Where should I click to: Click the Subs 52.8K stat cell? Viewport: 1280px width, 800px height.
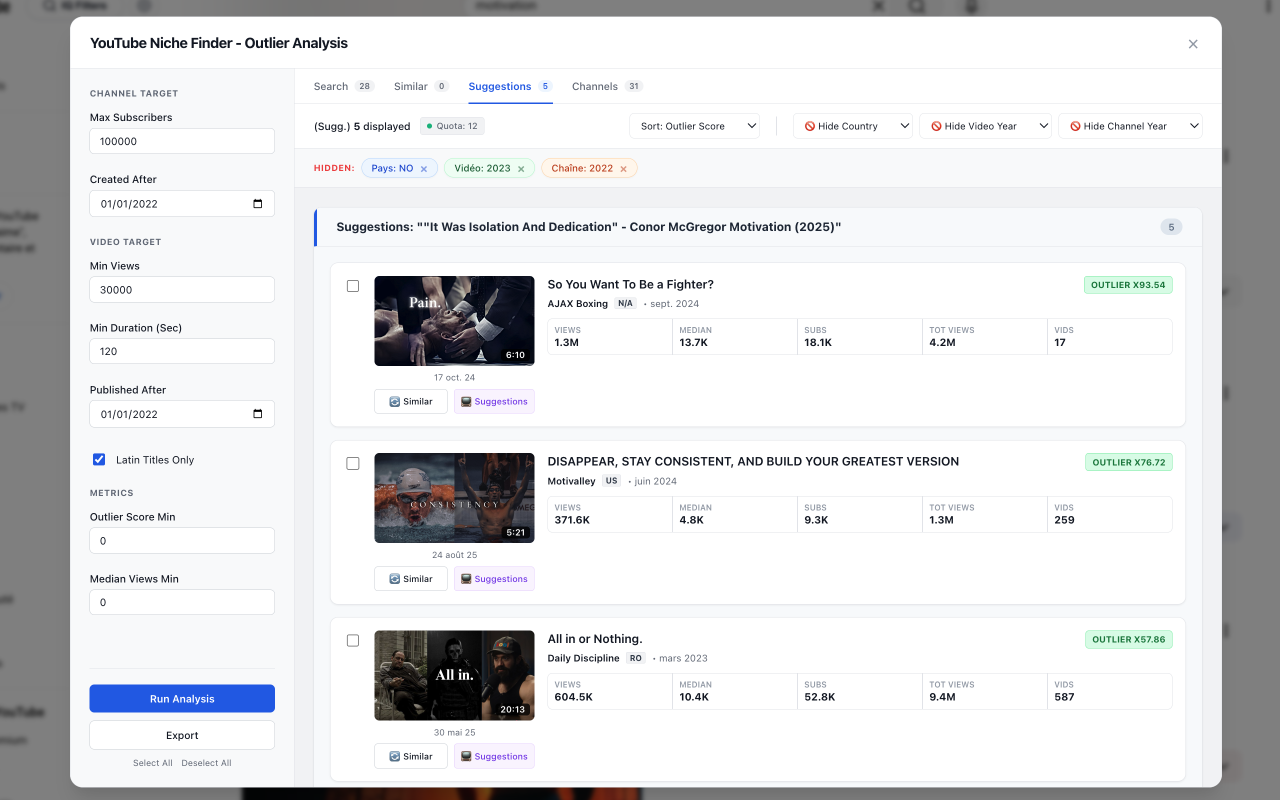[860, 691]
